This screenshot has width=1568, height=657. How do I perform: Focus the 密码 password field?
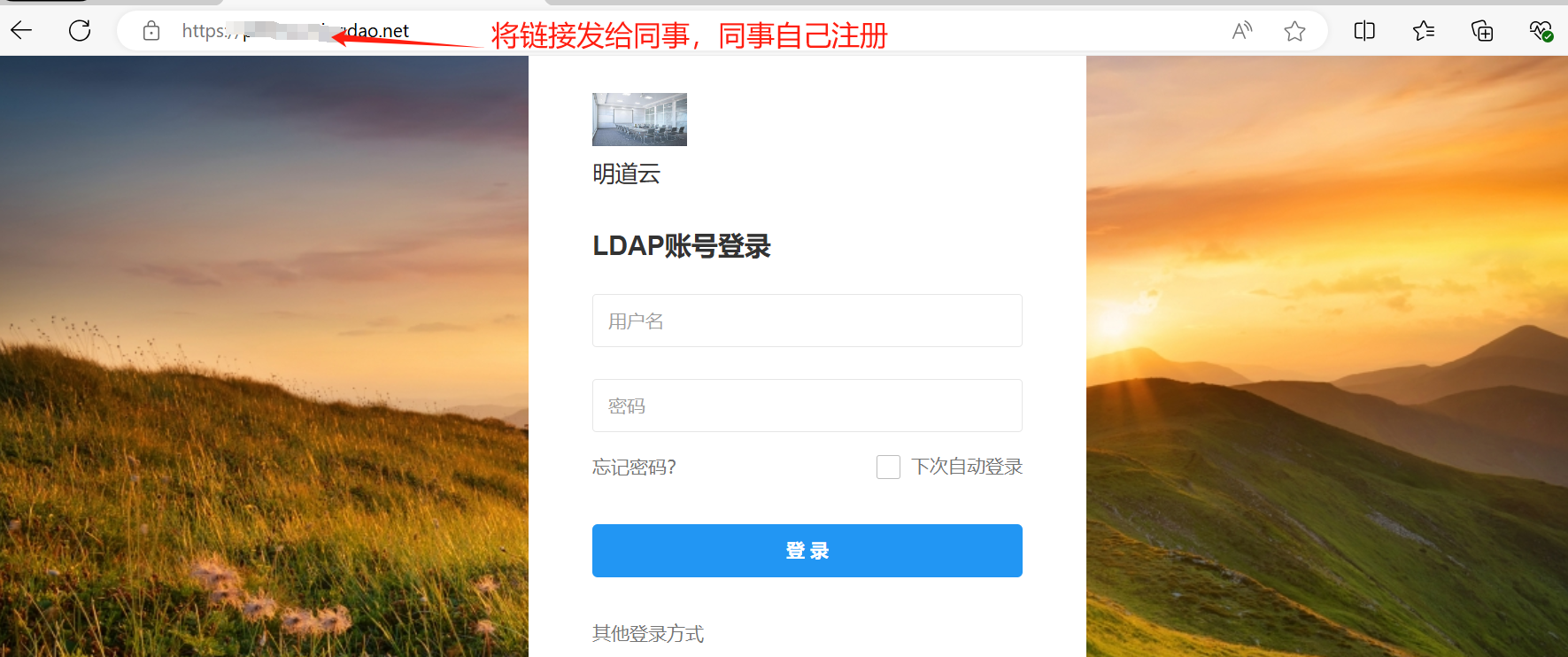807,406
